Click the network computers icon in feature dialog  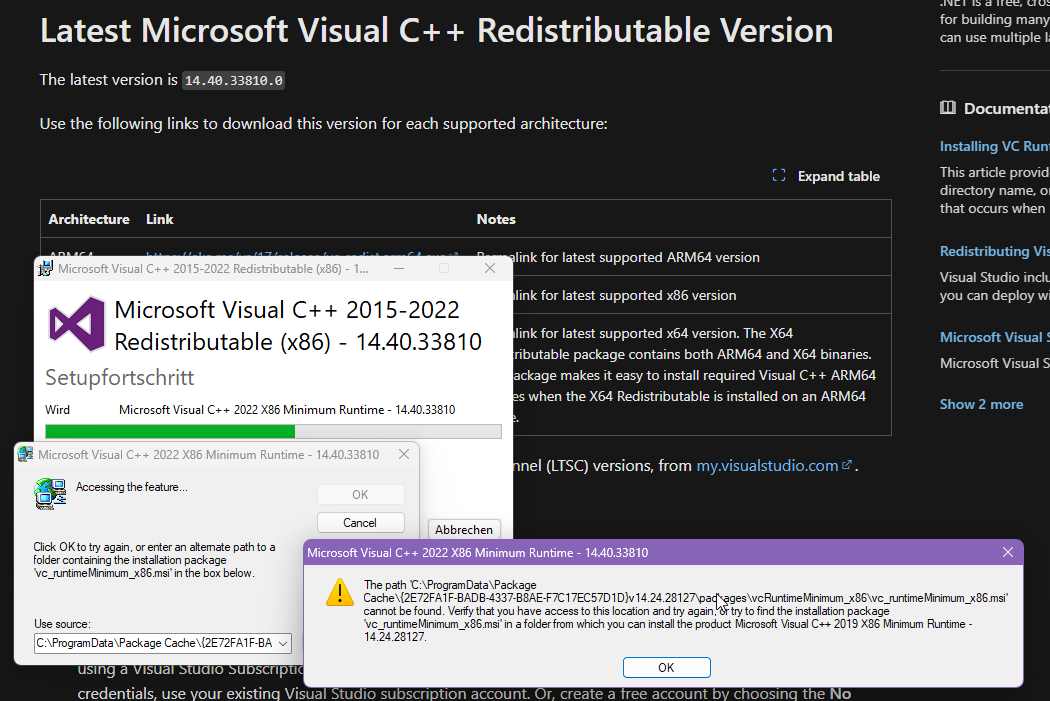pyautogui.click(x=50, y=494)
